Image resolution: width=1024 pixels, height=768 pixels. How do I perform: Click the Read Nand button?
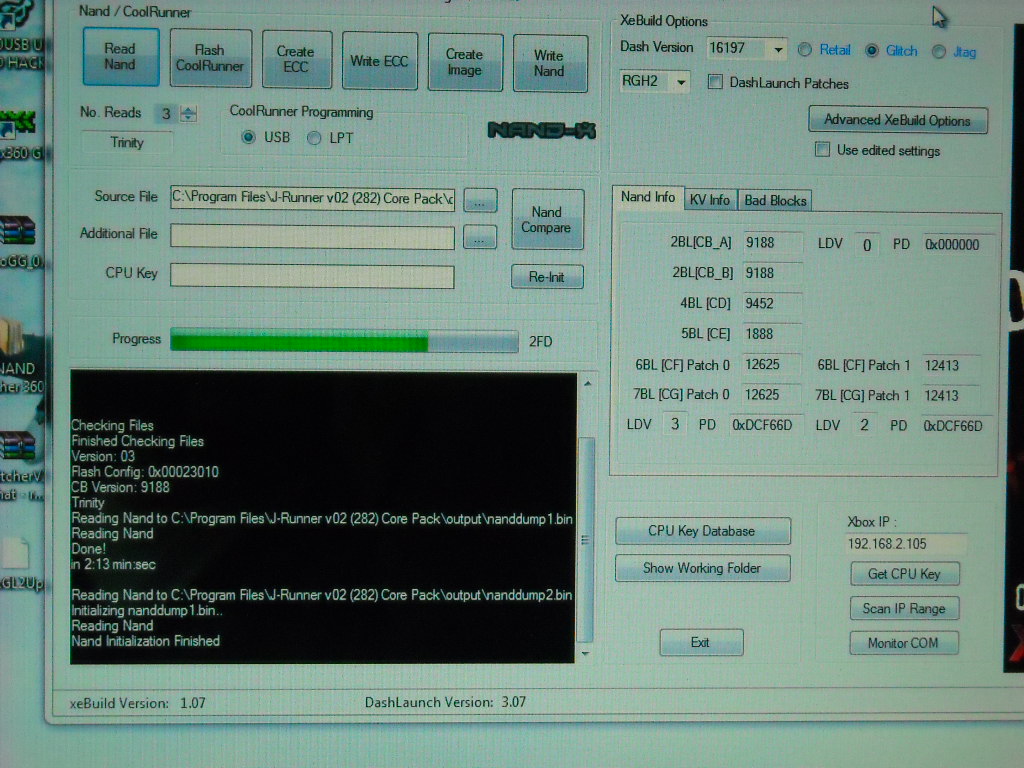click(x=119, y=57)
